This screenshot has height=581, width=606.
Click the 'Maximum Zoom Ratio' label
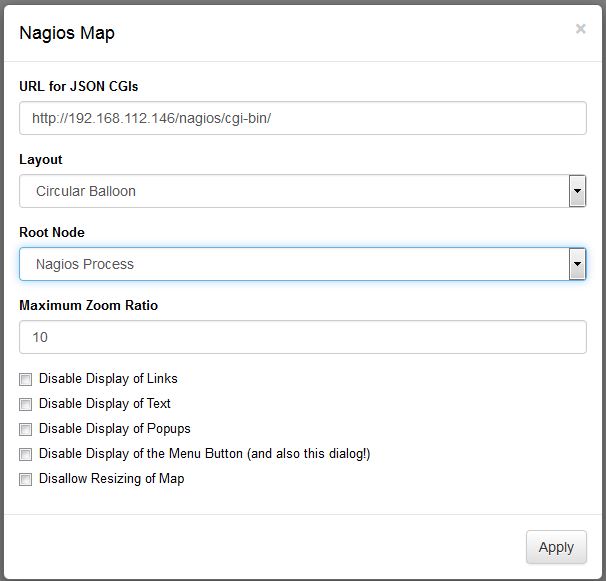click(x=89, y=306)
